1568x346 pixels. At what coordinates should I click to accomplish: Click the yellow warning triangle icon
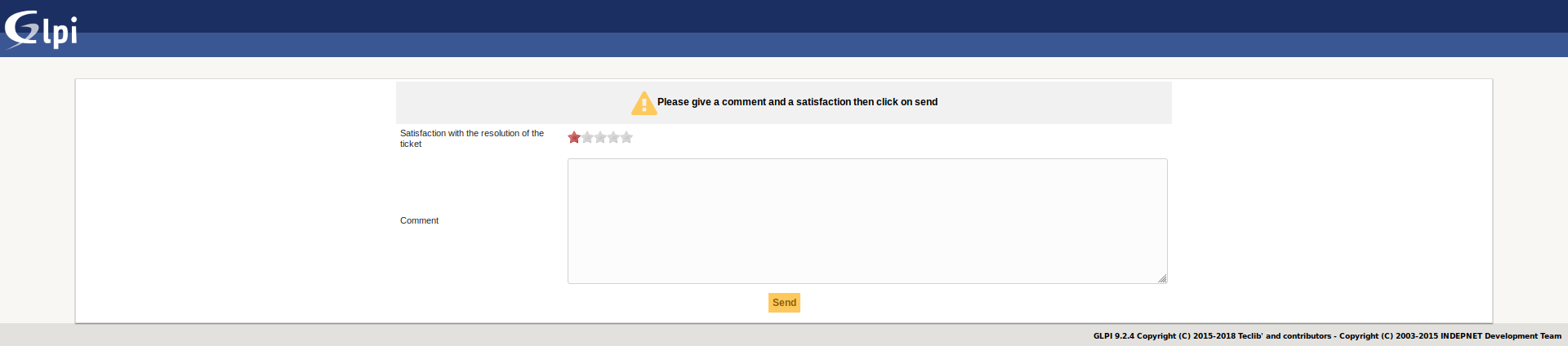pos(644,103)
